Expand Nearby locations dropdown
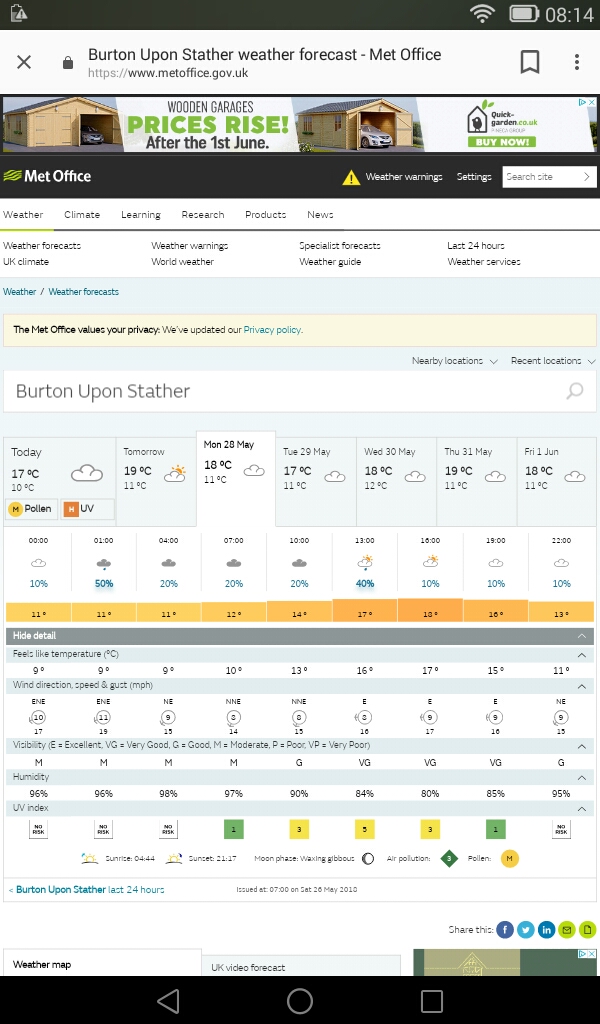Viewport: 600px width, 1024px height. click(x=454, y=360)
